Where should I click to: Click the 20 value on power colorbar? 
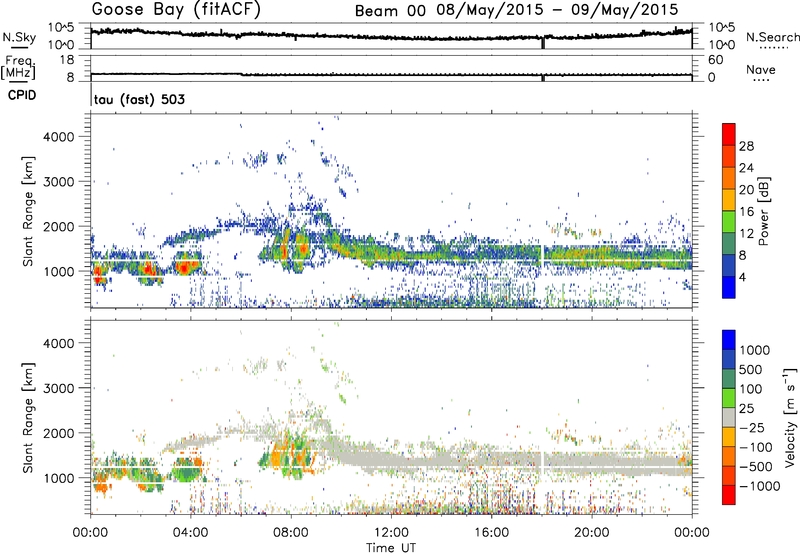(746, 190)
